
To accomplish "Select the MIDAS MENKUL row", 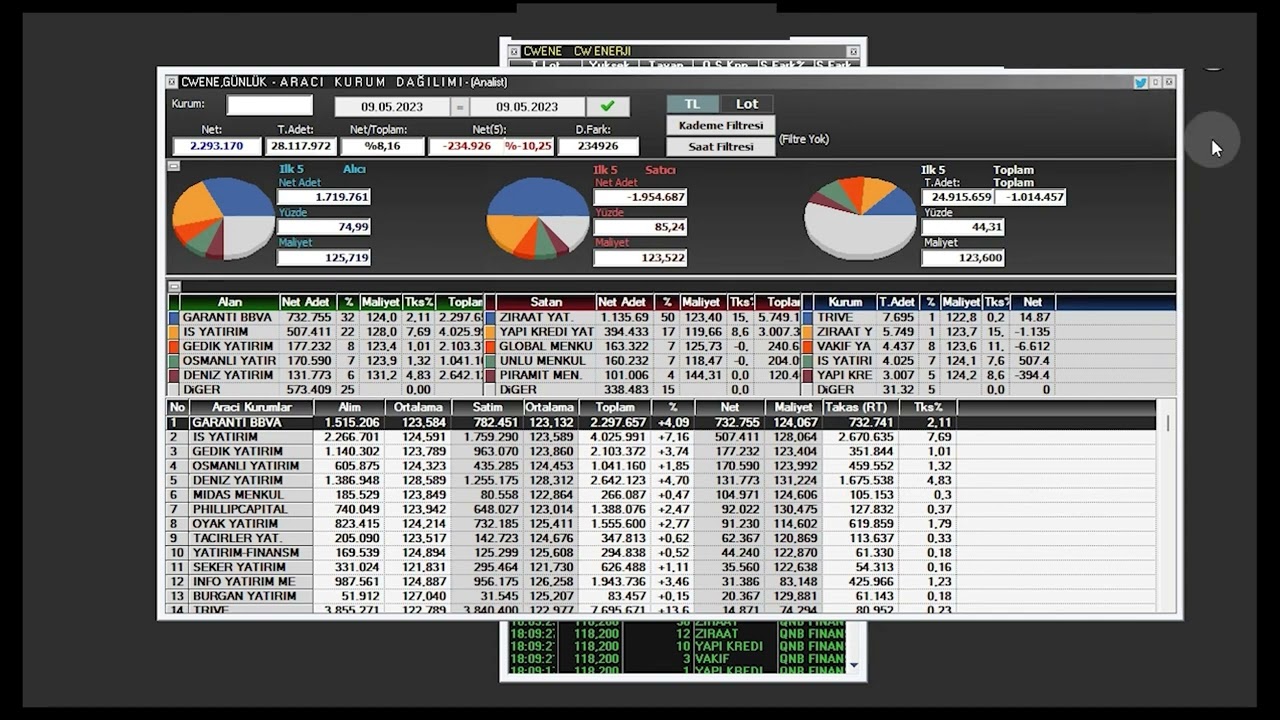I will (x=660, y=495).
